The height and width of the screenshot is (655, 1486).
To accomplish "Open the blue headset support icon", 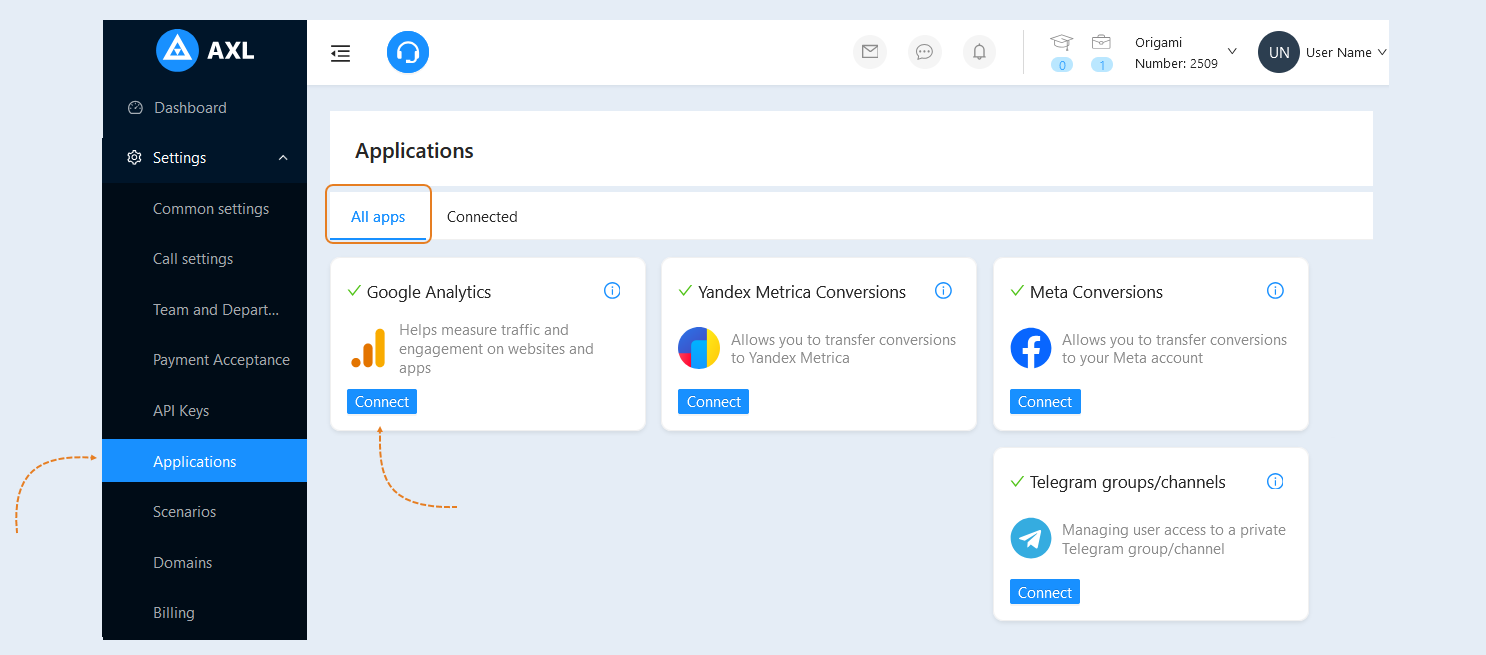I will click(x=408, y=52).
